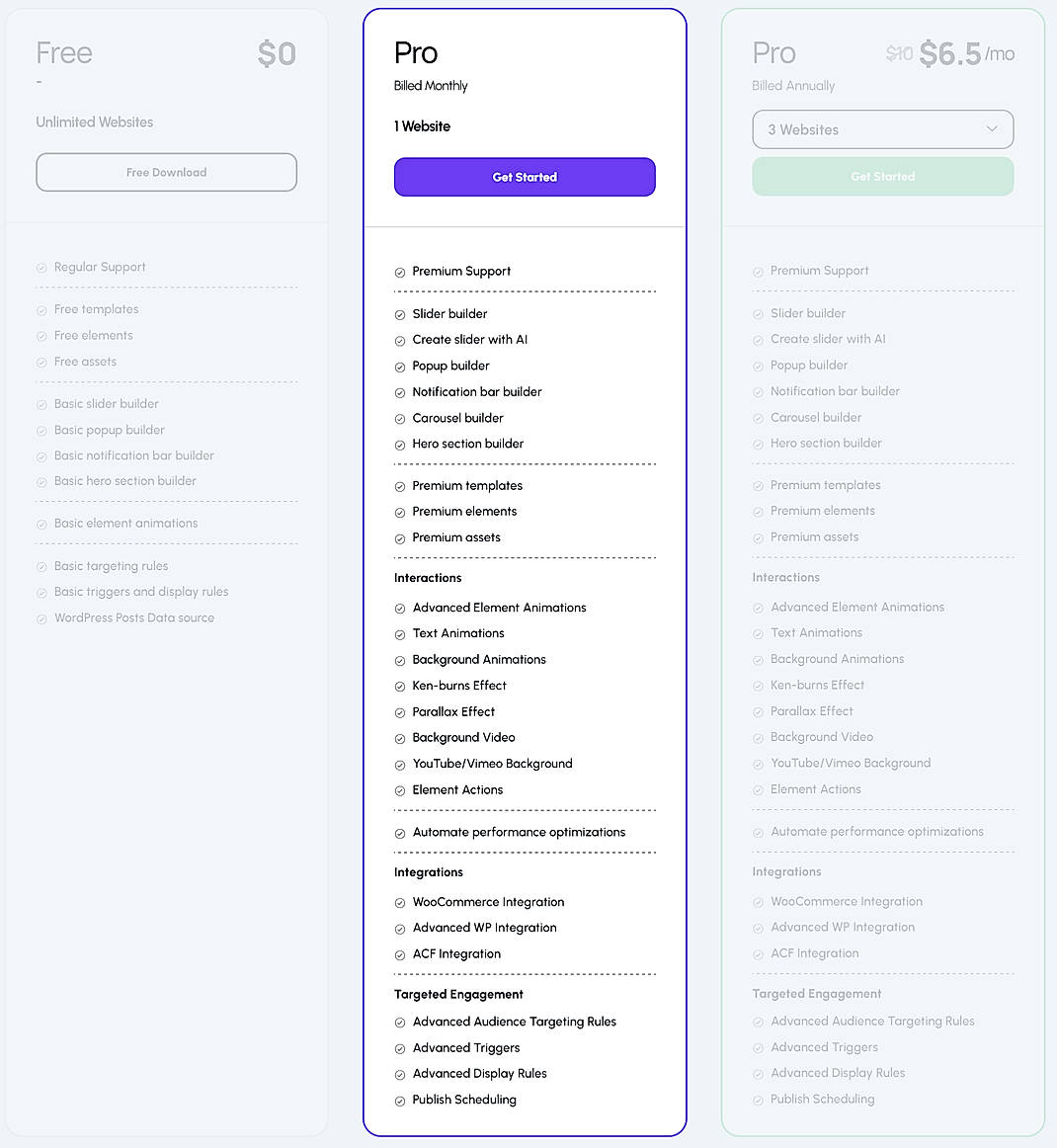Click check icon beside Premium Support in middle plan
This screenshot has height=1148, width=1057.
(x=400, y=273)
